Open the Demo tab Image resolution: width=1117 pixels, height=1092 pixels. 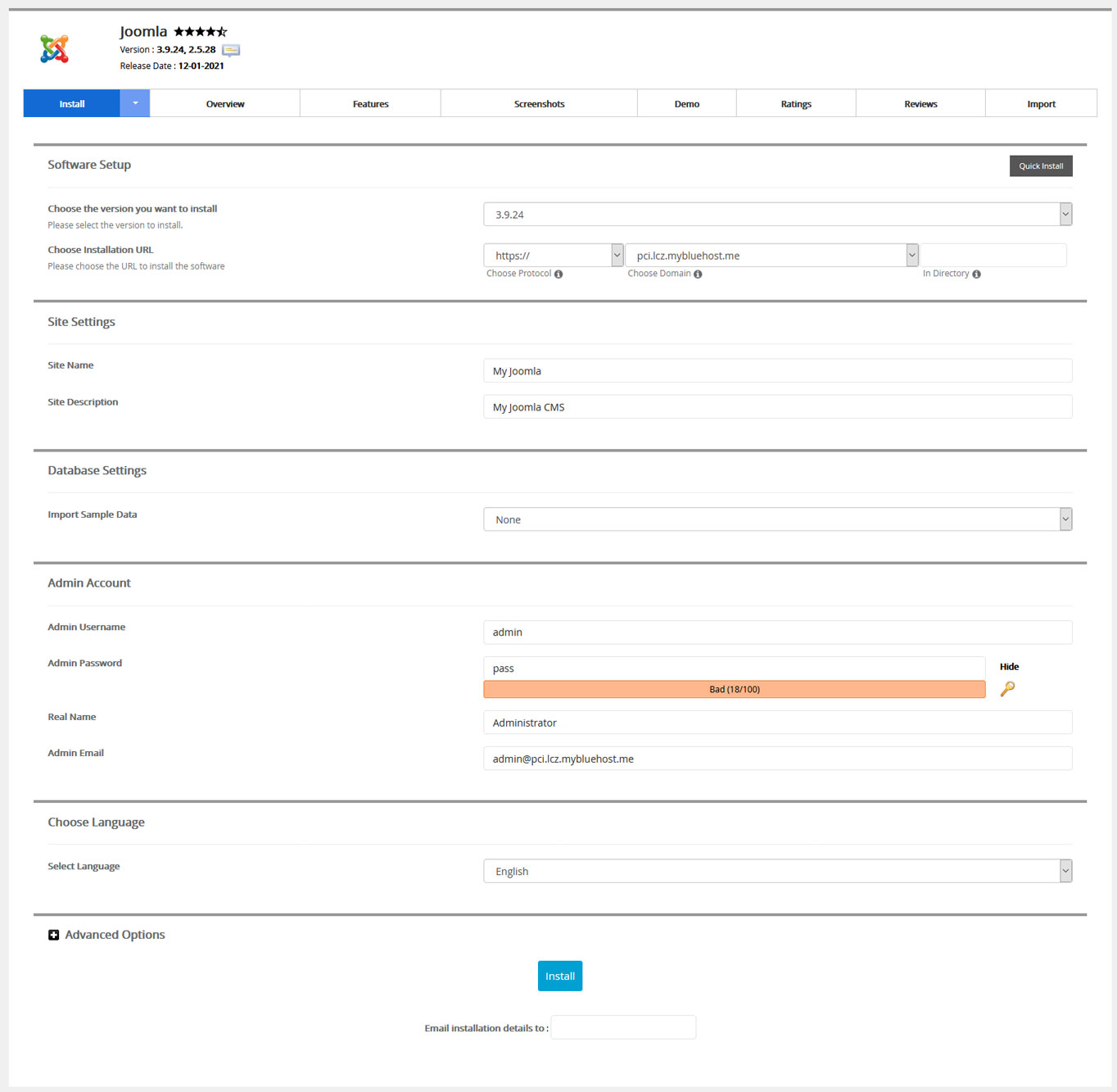pyautogui.click(x=687, y=104)
